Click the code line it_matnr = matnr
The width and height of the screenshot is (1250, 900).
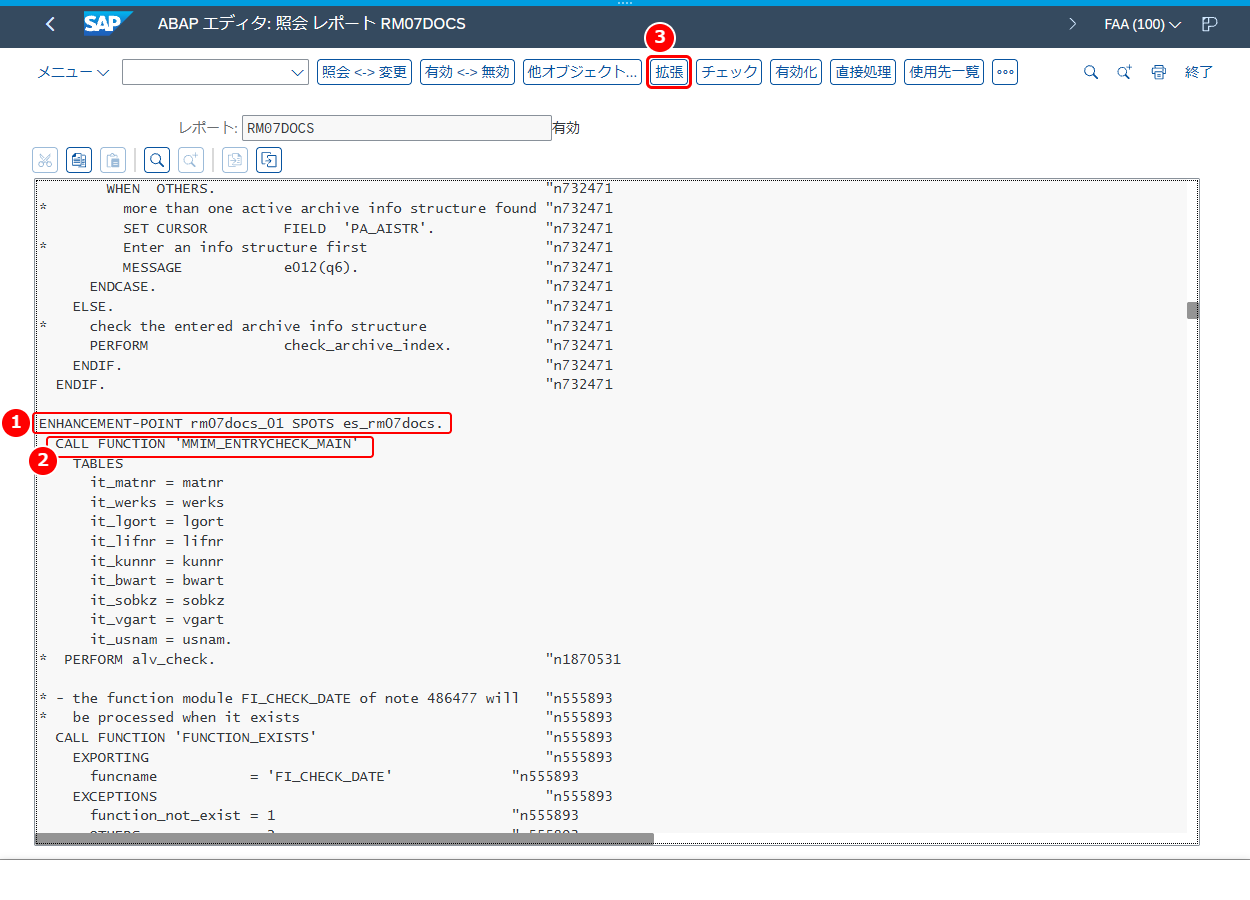pos(157,482)
